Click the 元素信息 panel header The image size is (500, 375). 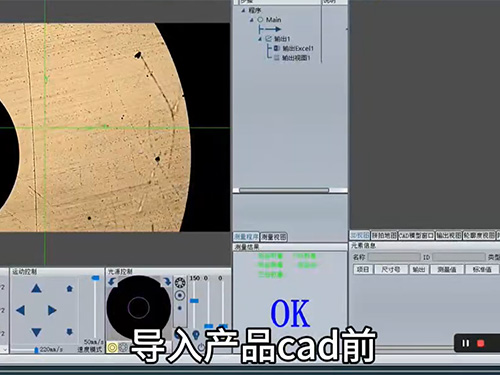pos(425,246)
